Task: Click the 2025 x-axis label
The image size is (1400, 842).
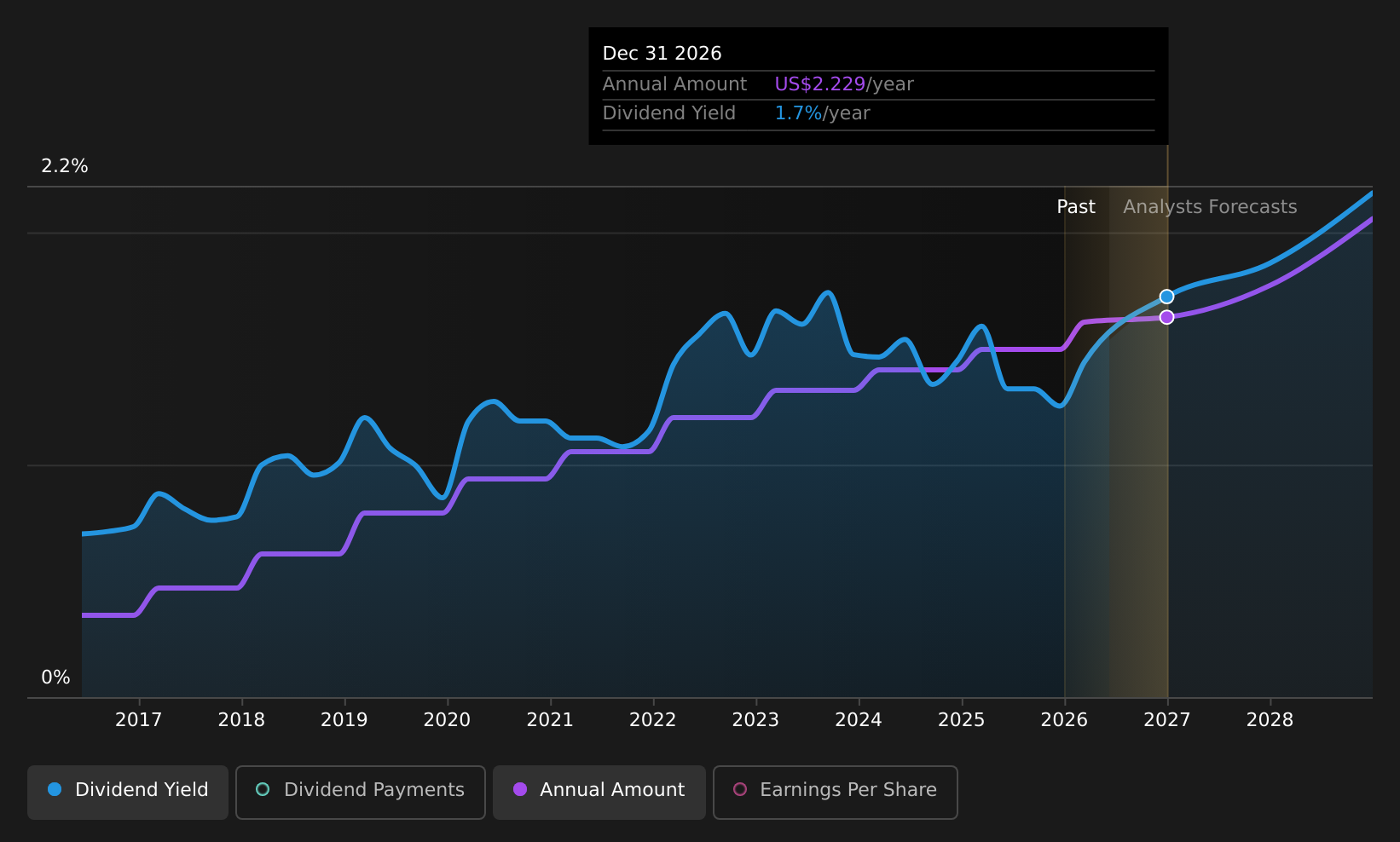Action: [962, 720]
